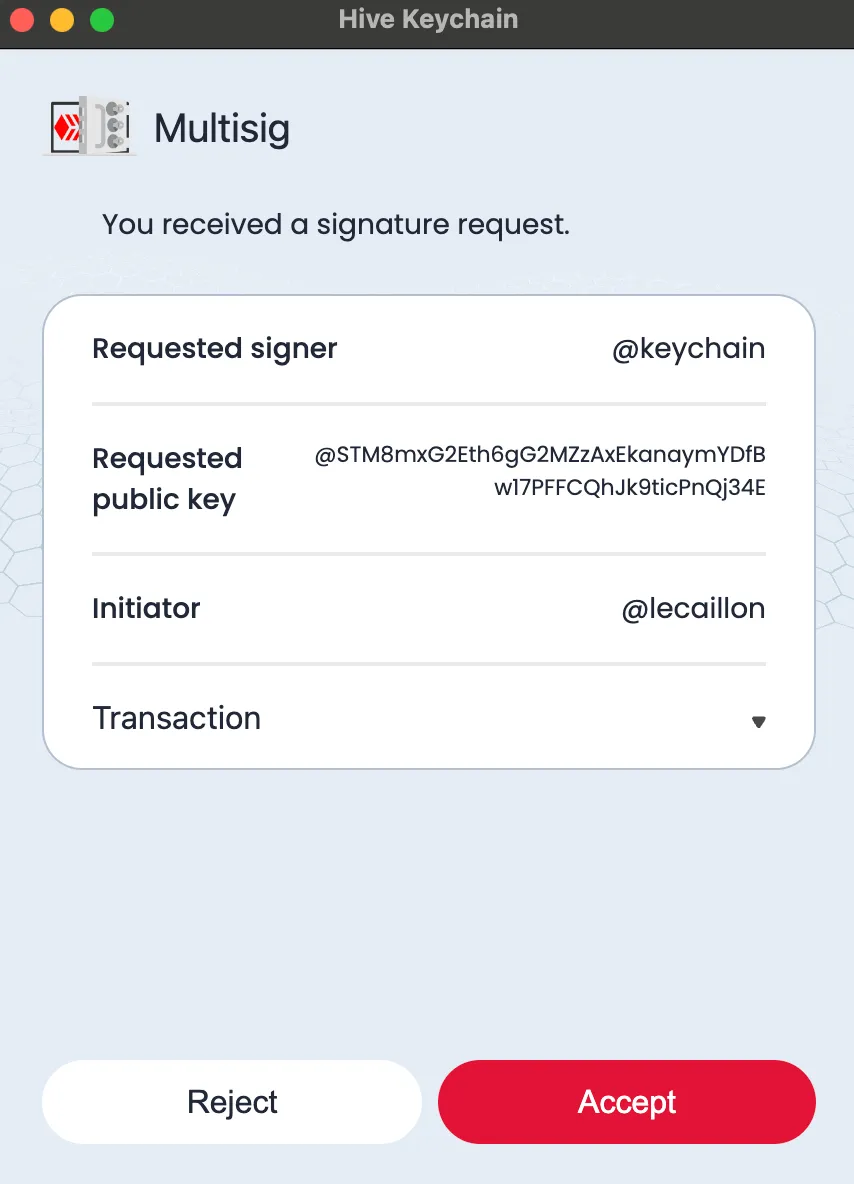The image size is (854, 1184).
Task: Minimize window with the yellow button
Action: 62,20
